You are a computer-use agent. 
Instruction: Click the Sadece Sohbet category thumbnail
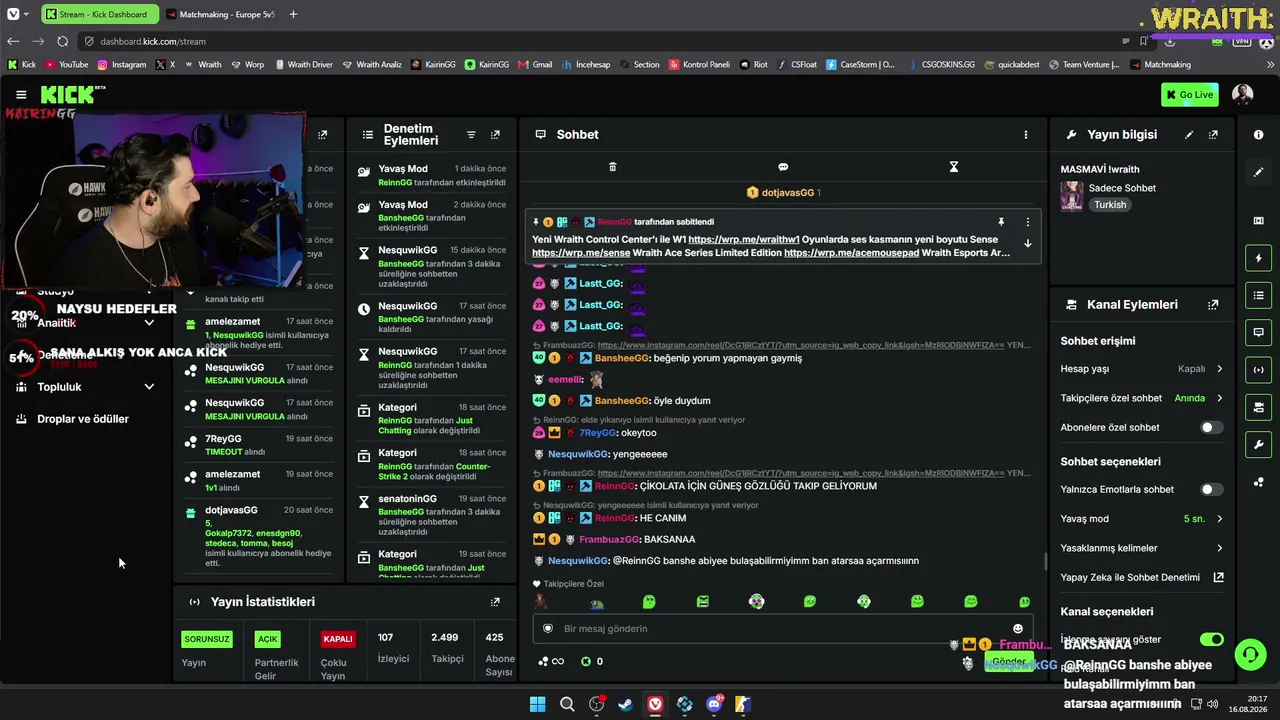1072,196
